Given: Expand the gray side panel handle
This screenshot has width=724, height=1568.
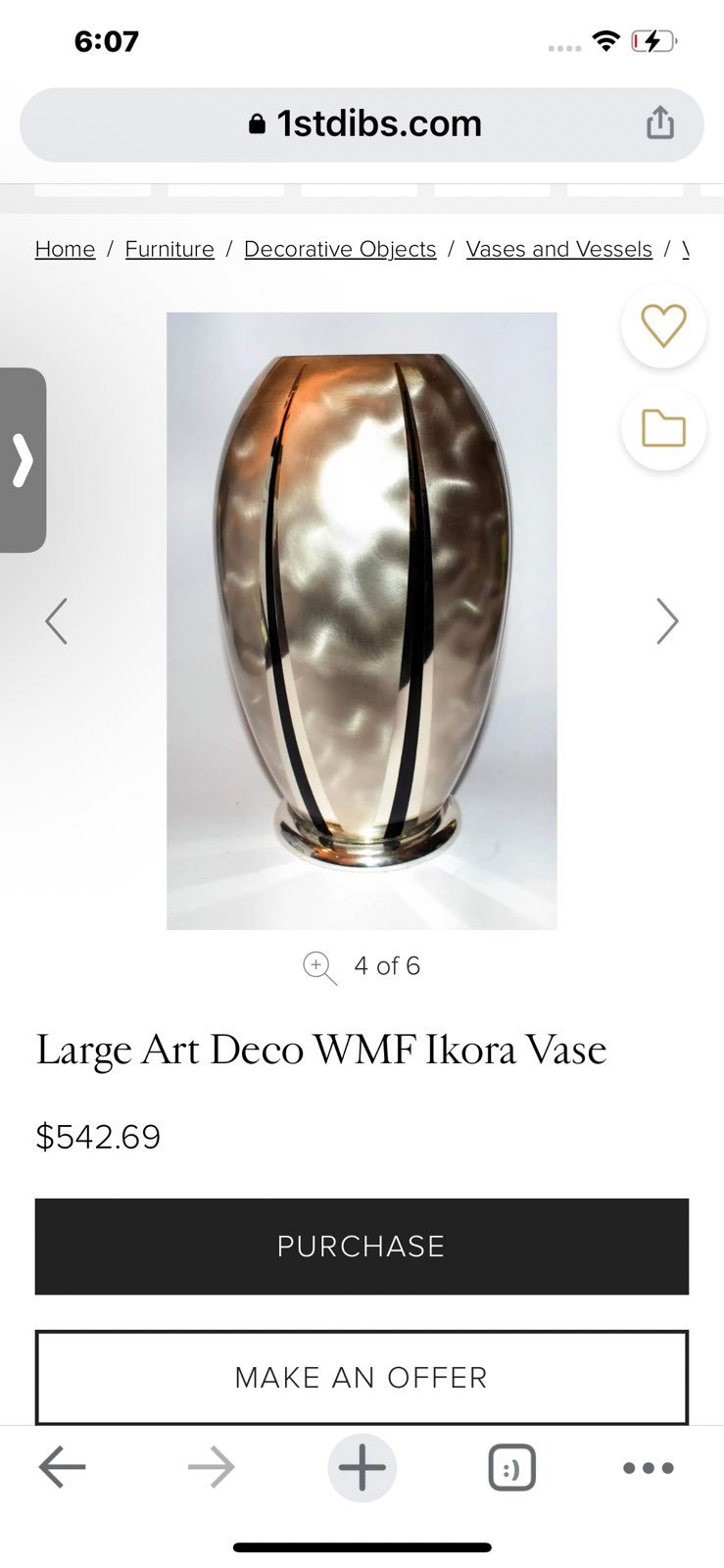Looking at the screenshot, I should point(23,461).
